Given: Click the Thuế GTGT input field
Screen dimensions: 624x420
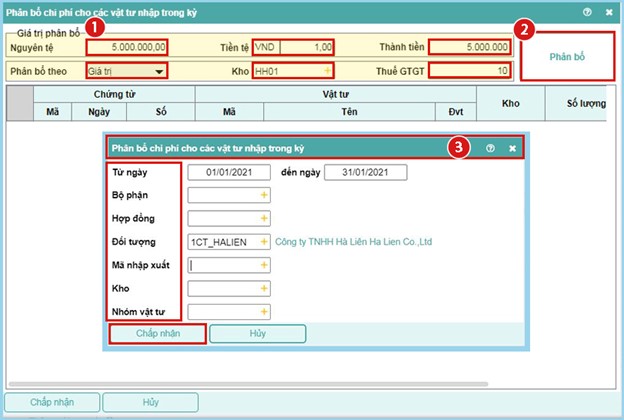Looking at the screenshot, I should 476,71.
